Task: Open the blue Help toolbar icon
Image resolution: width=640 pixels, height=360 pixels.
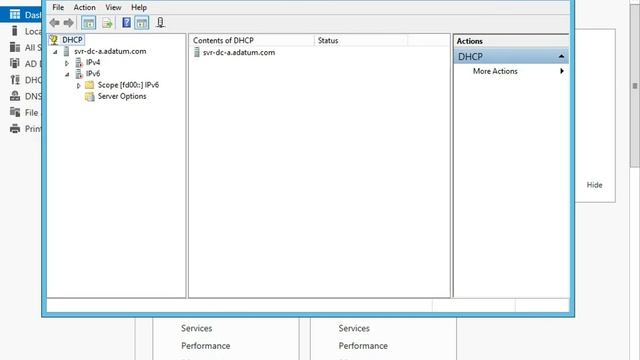Action: pos(127,22)
